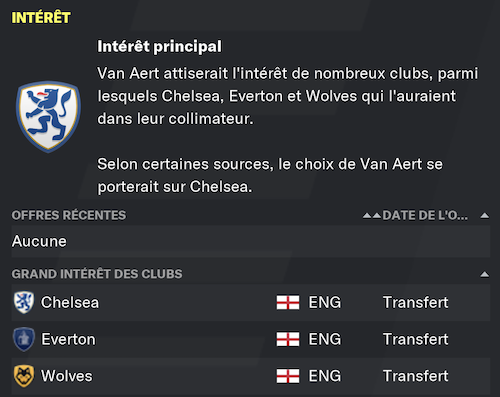500x397 pixels.
Task: Click the Everton badge icon
Action: tap(24, 339)
